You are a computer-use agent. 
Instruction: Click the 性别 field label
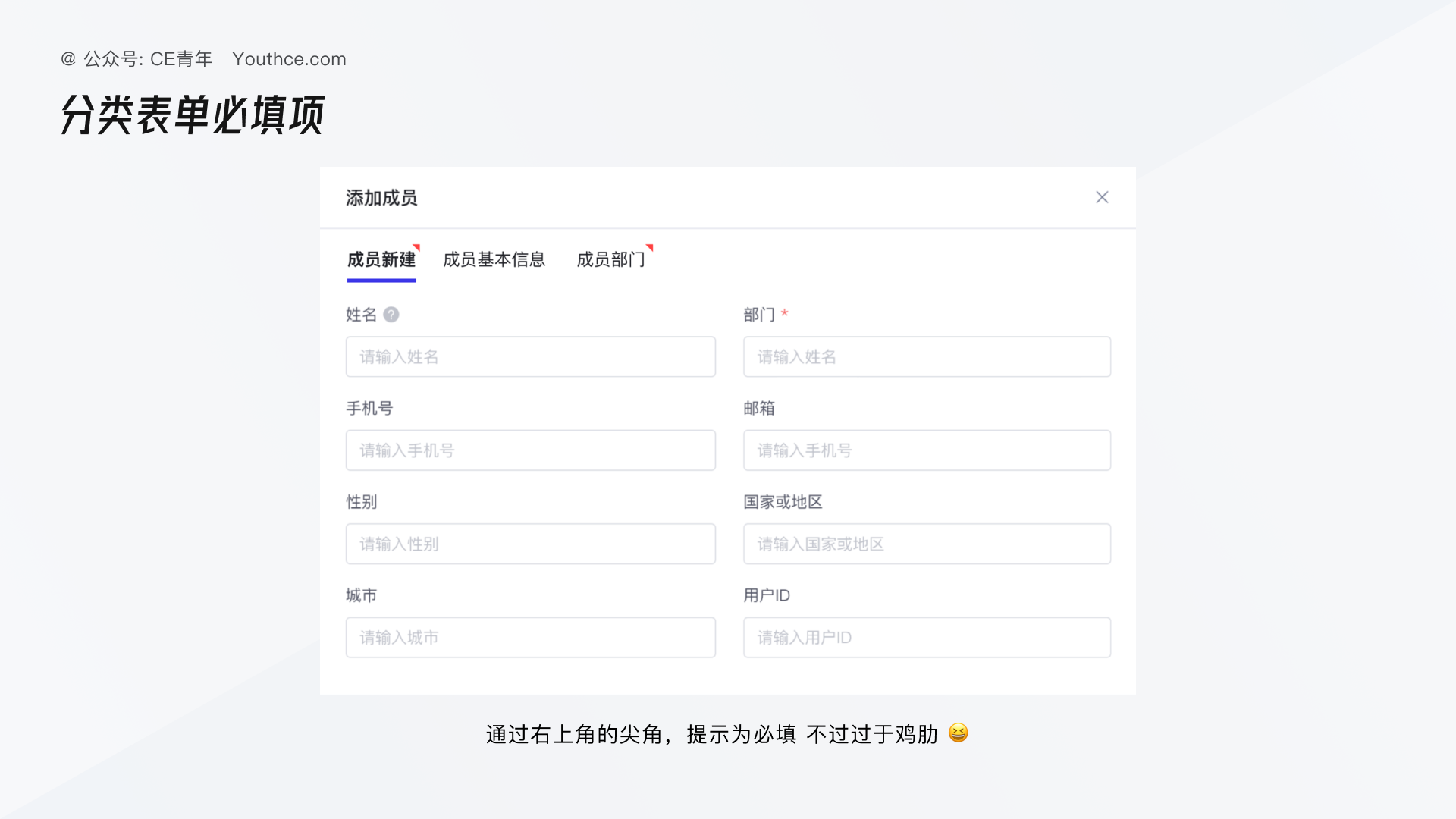[362, 502]
